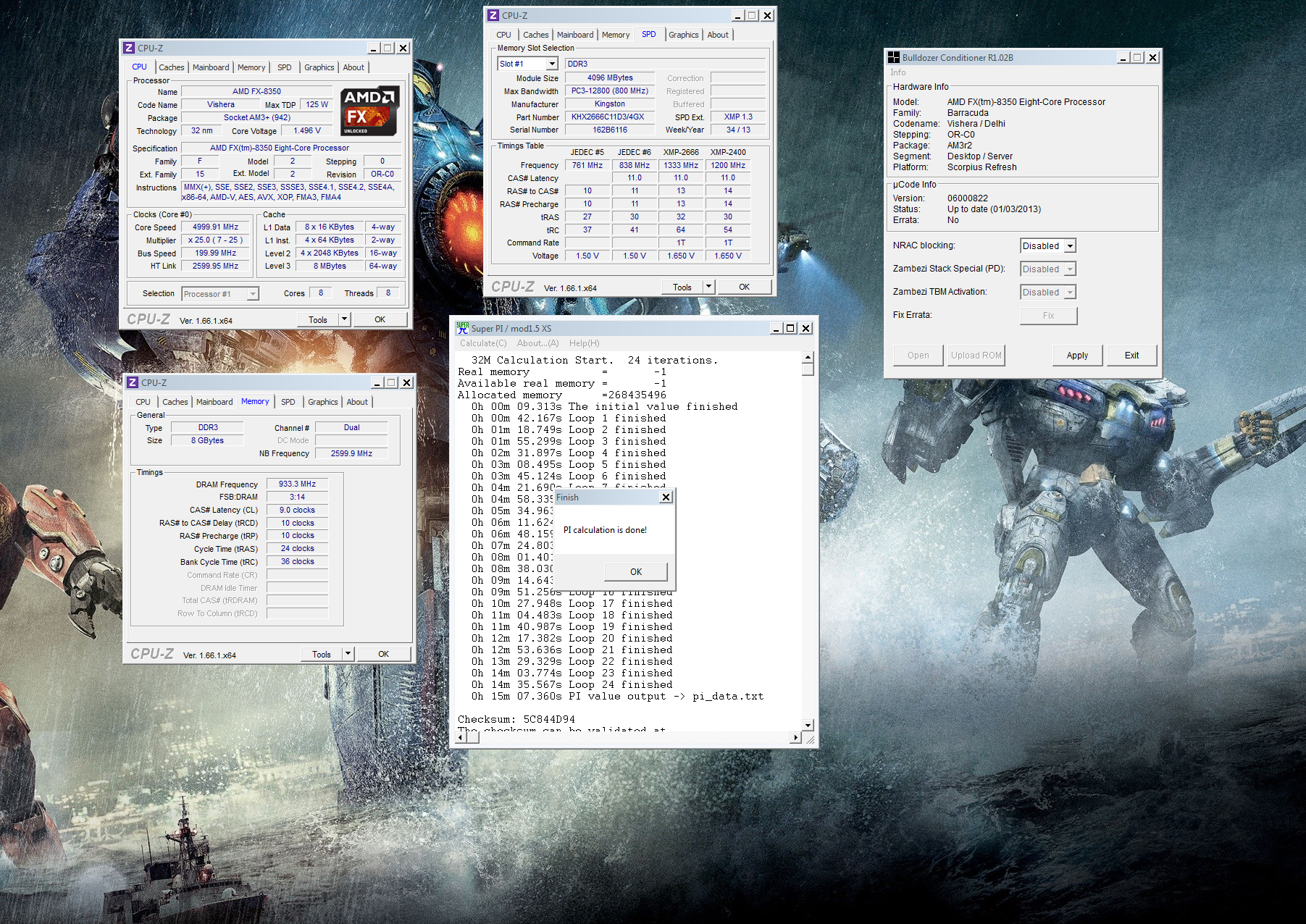Click the CPU-Z title icon in the Memory timings window
The height and width of the screenshot is (924, 1306).
pyautogui.click(x=133, y=382)
